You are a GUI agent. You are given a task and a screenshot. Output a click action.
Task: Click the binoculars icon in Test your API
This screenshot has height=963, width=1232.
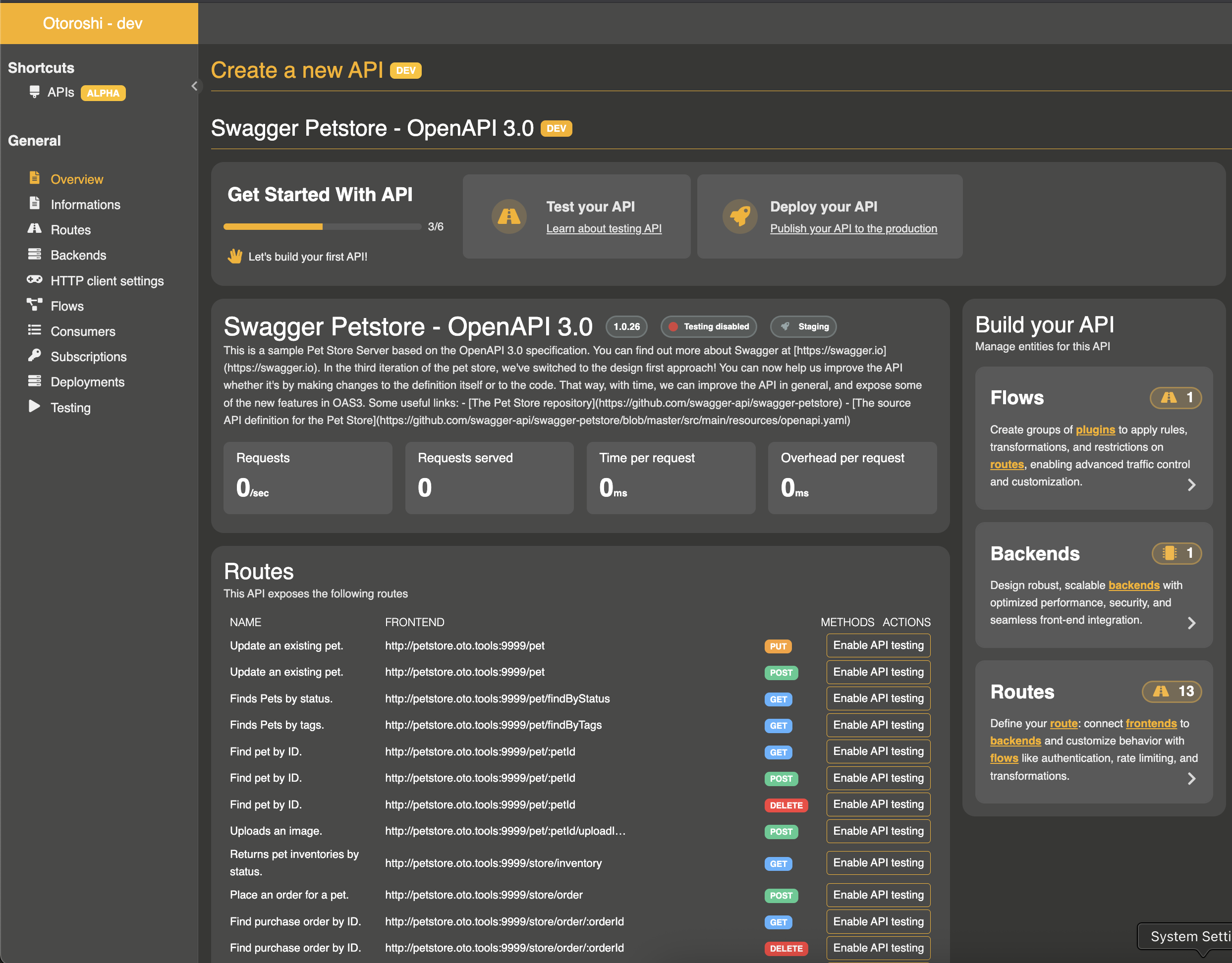pyautogui.click(x=509, y=216)
